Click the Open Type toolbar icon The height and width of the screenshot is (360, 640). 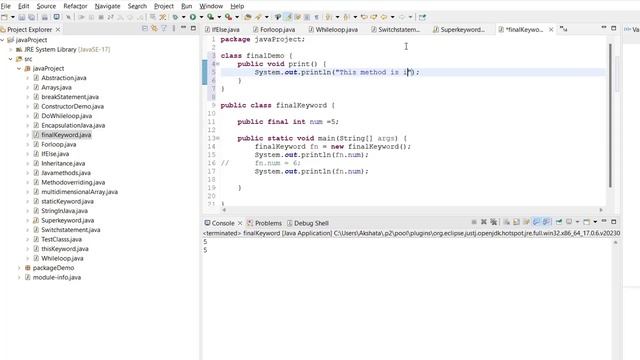[x=248, y=17]
